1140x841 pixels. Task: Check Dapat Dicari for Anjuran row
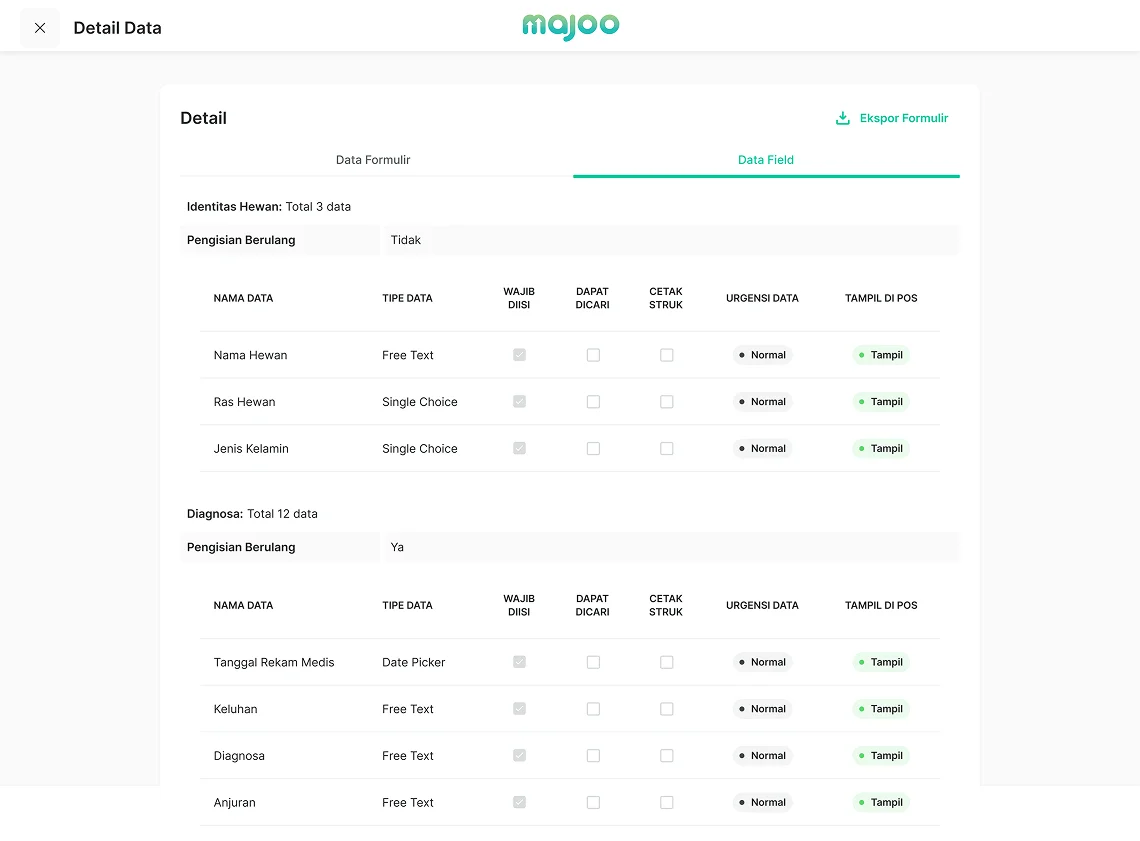coord(593,802)
